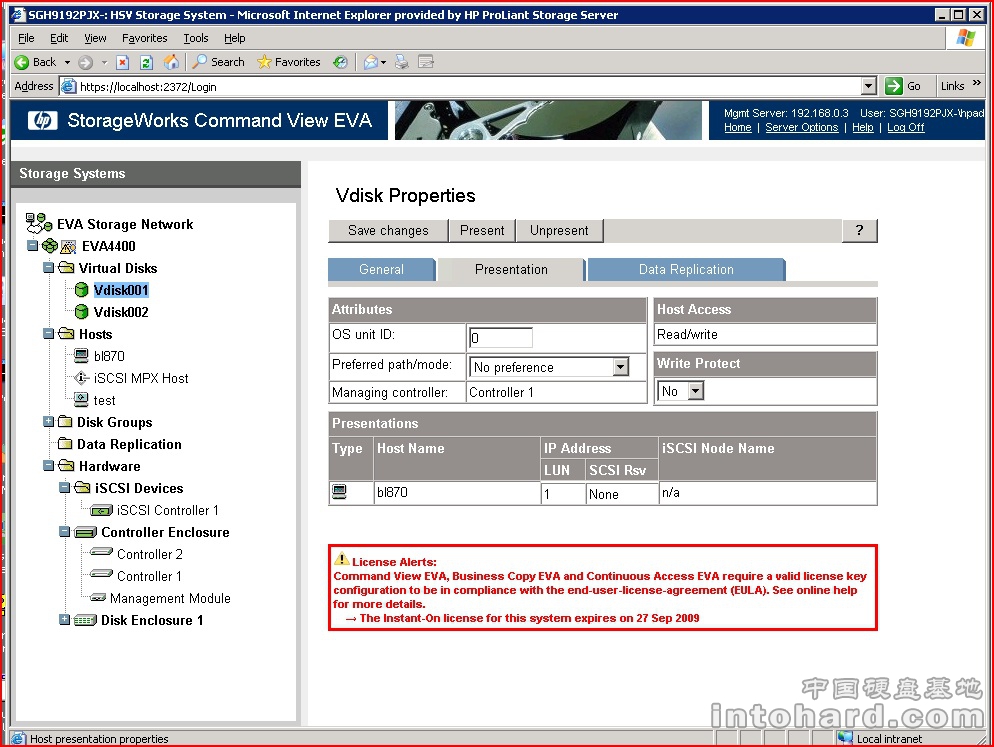Click the Stop page loading icon
The width and height of the screenshot is (994, 747).
tap(123, 62)
